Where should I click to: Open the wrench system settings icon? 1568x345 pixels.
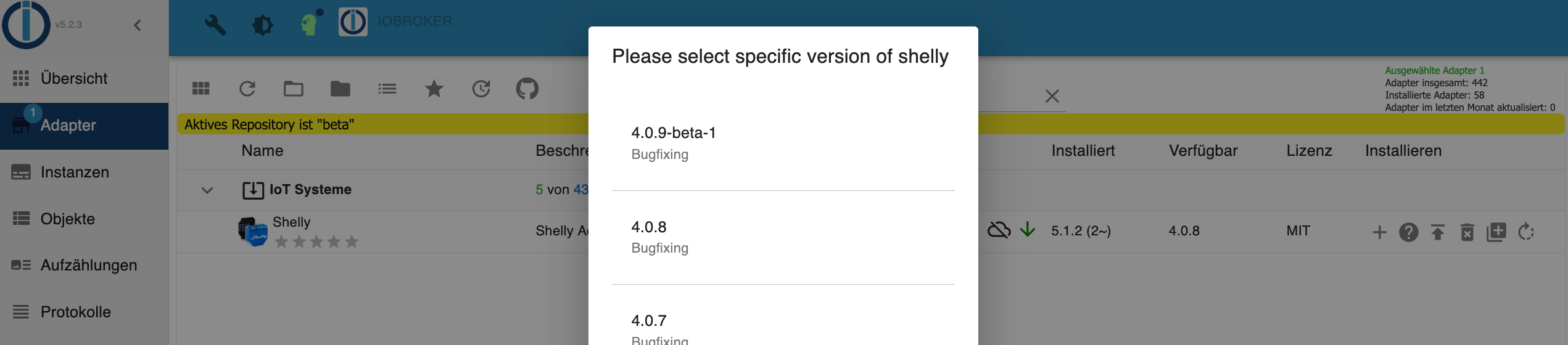point(215,25)
